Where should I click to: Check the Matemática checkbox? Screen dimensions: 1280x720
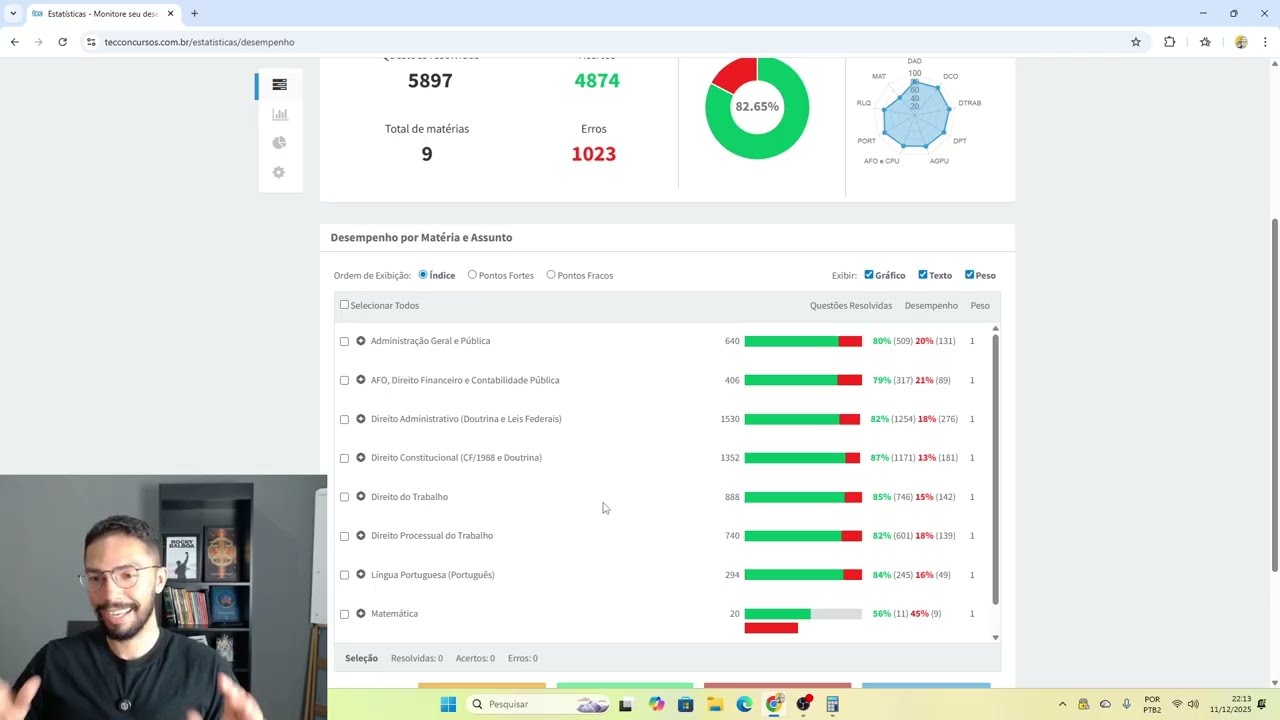[344, 614]
